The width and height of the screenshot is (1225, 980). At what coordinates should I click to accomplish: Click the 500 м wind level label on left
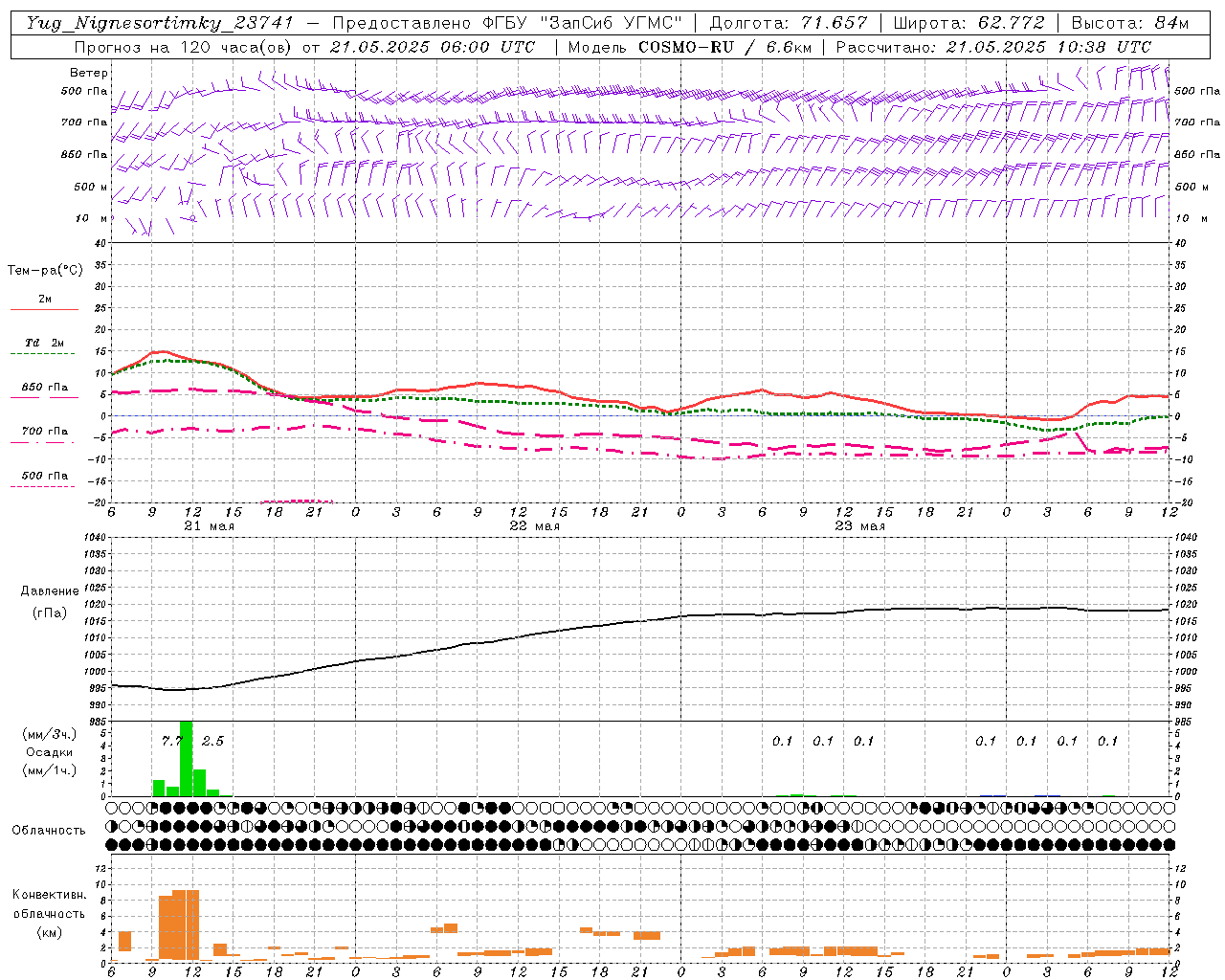click(91, 187)
